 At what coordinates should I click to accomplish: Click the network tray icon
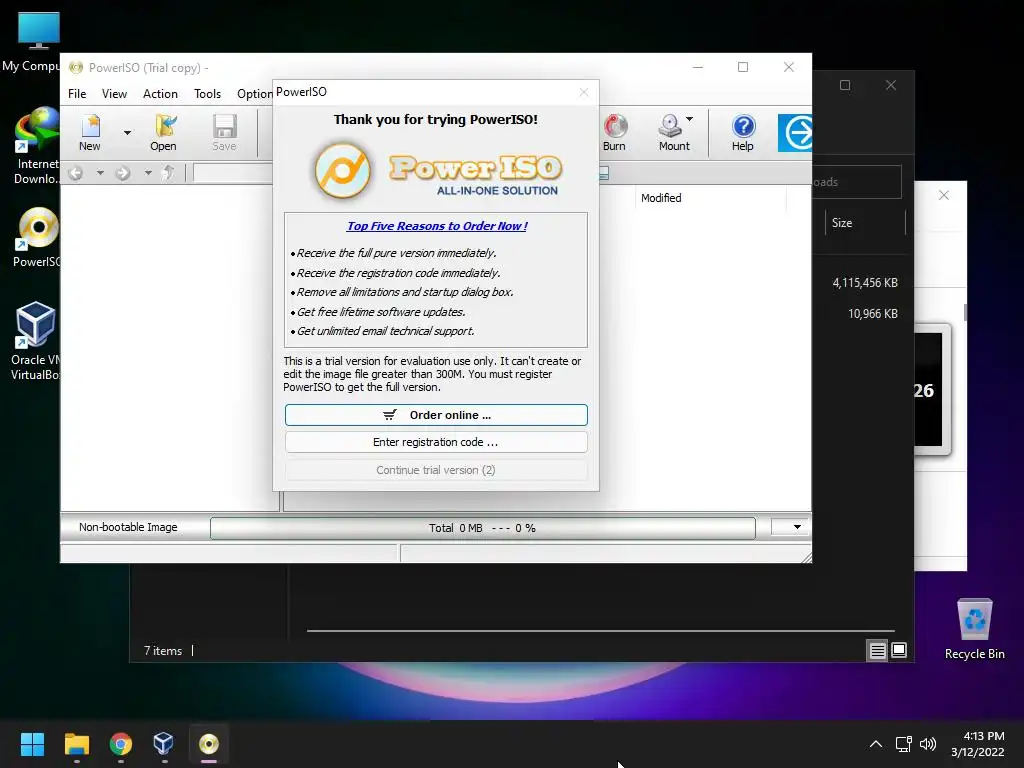tap(903, 744)
